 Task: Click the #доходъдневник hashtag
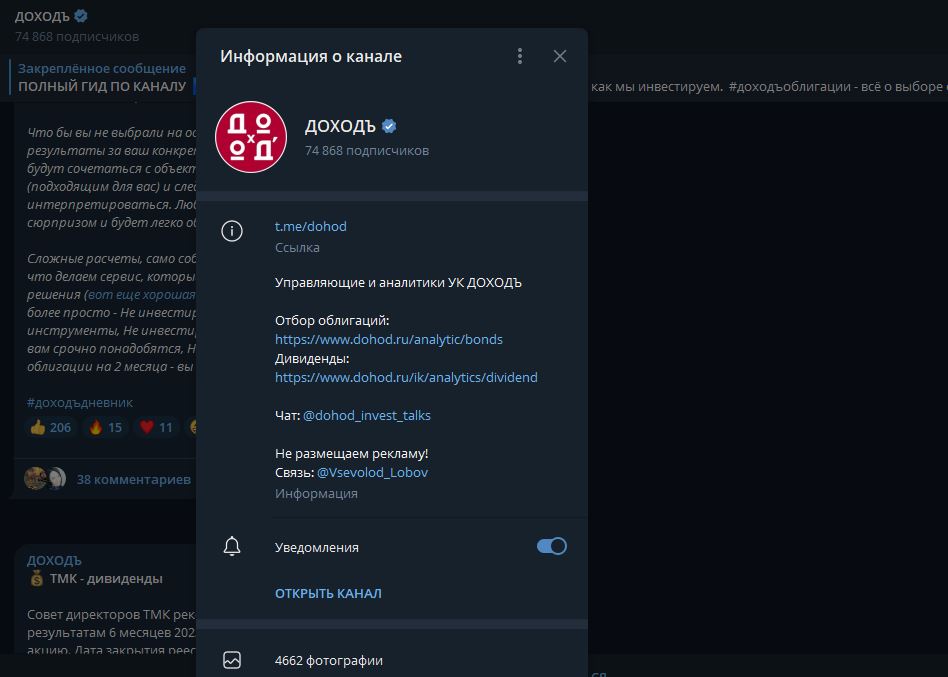(x=80, y=402)
